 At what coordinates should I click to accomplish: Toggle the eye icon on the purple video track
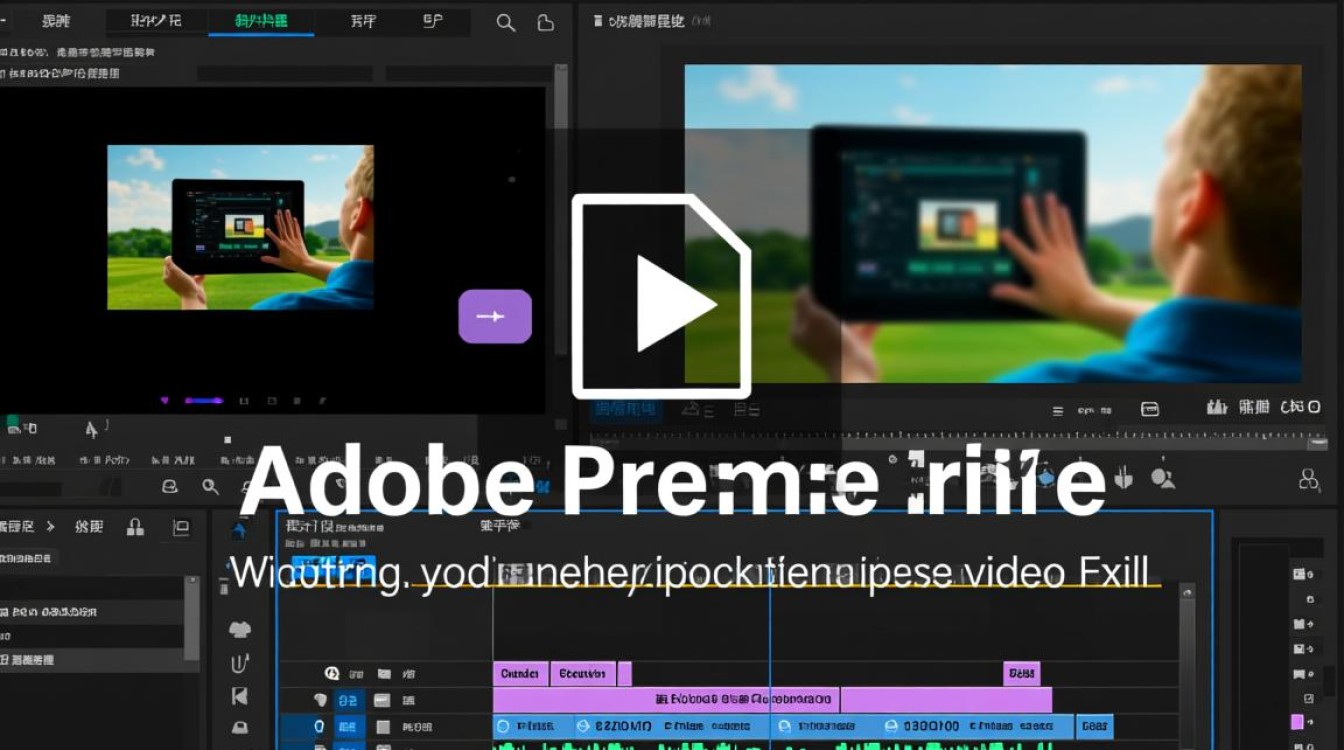[320, 700]
